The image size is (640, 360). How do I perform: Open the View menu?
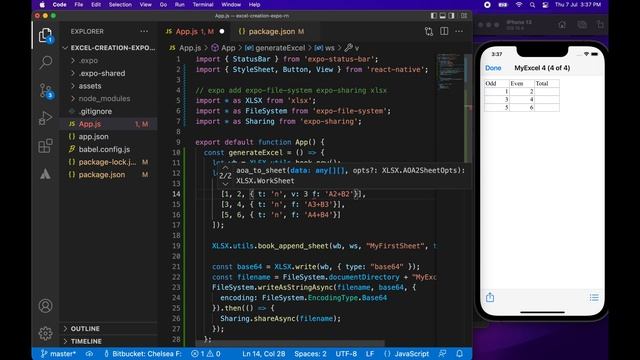click(x=145, y=5)
